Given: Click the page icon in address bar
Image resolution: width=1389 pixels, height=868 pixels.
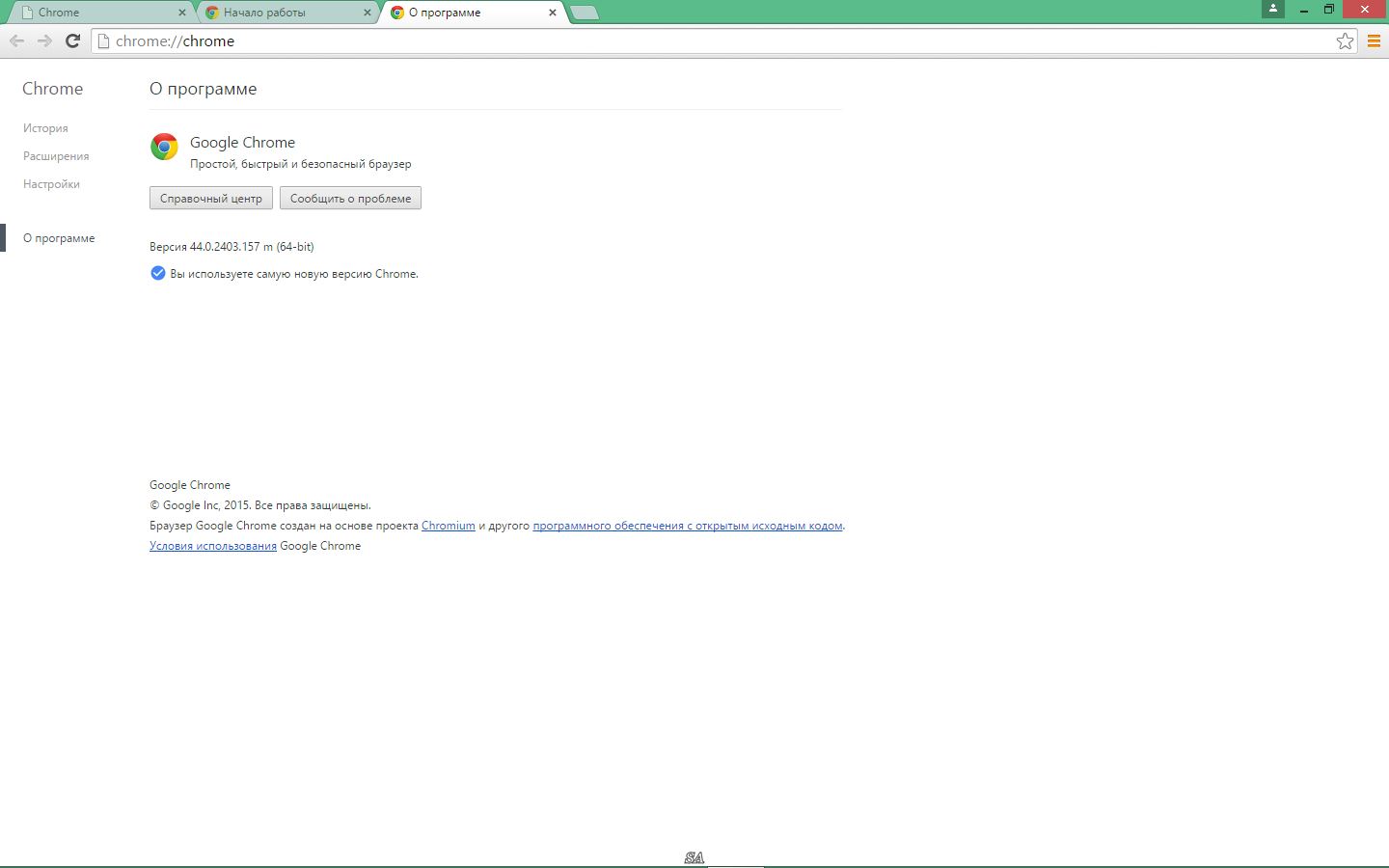Looking at the screenshot, I should (104, 41).
